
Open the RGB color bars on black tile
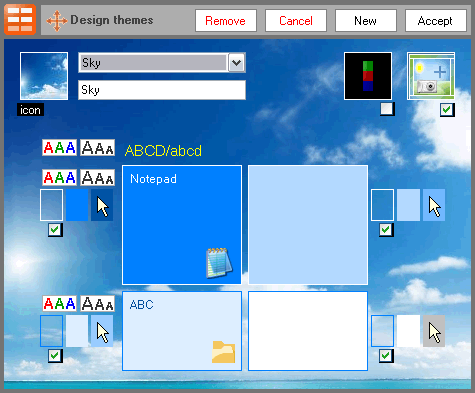click(x=368, y=76)
